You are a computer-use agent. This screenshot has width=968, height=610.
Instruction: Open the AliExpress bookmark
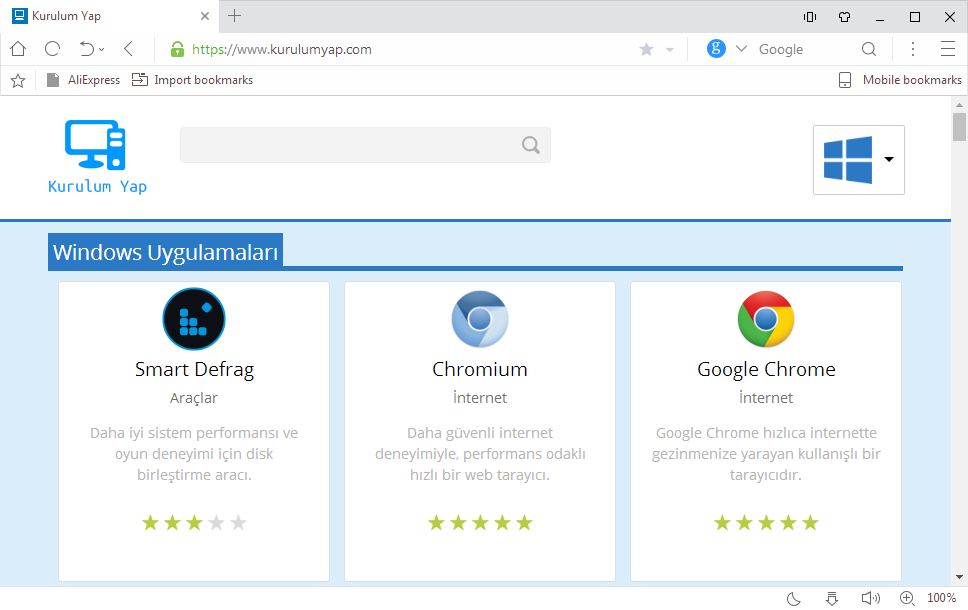click(x=83, y=80)
